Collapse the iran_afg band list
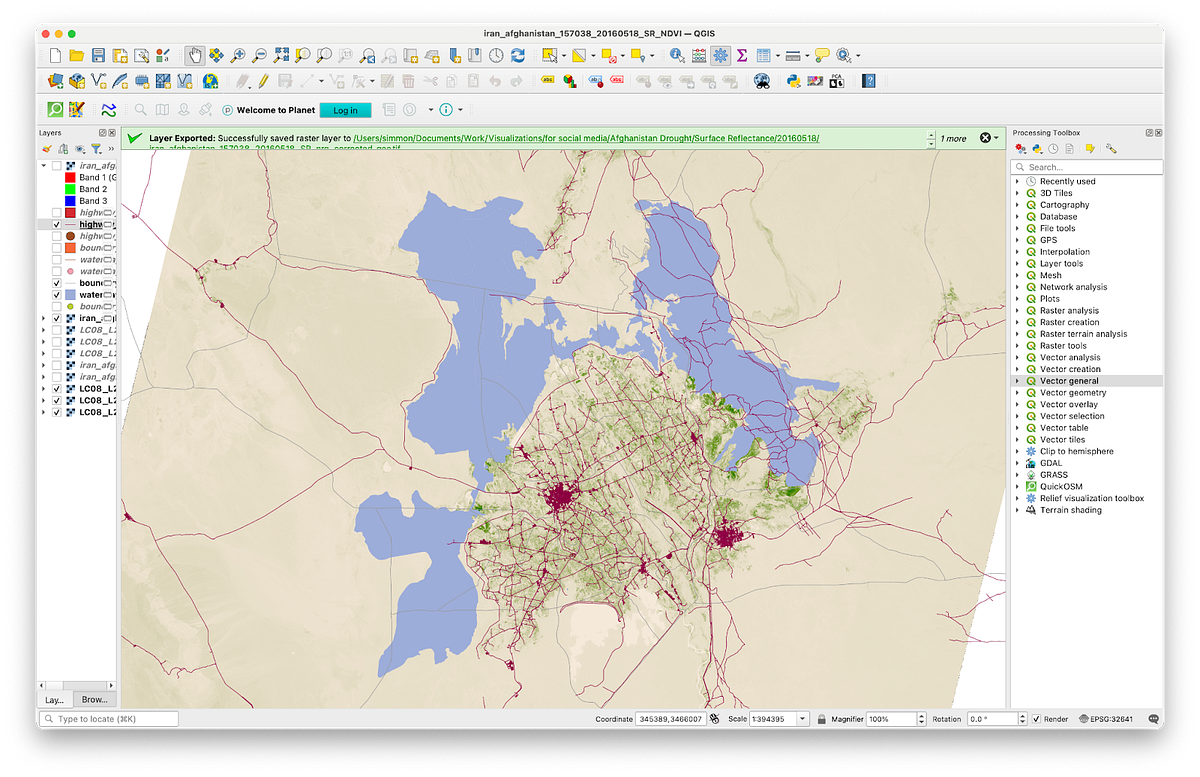This screenshot has width=1200, height=777. point(44,165)
